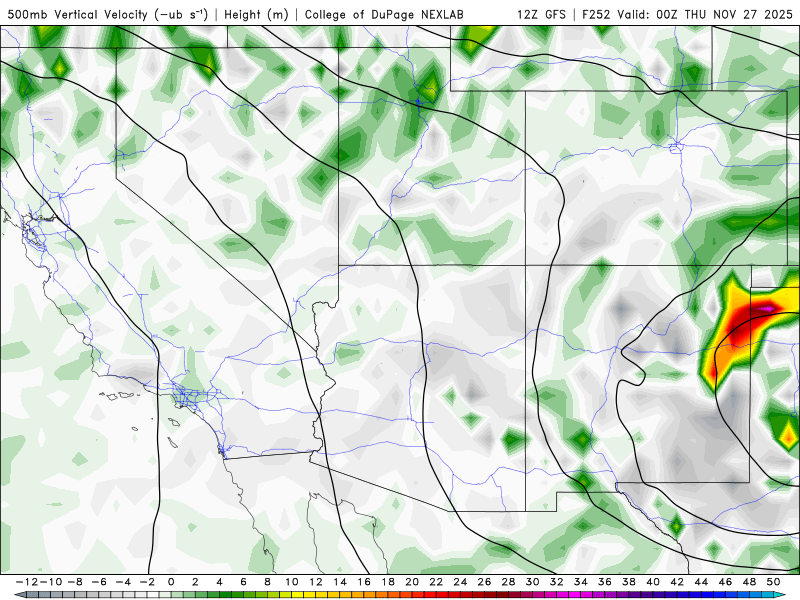
Task: Click the '30' value on the color scale
Action: click(533, 582)
